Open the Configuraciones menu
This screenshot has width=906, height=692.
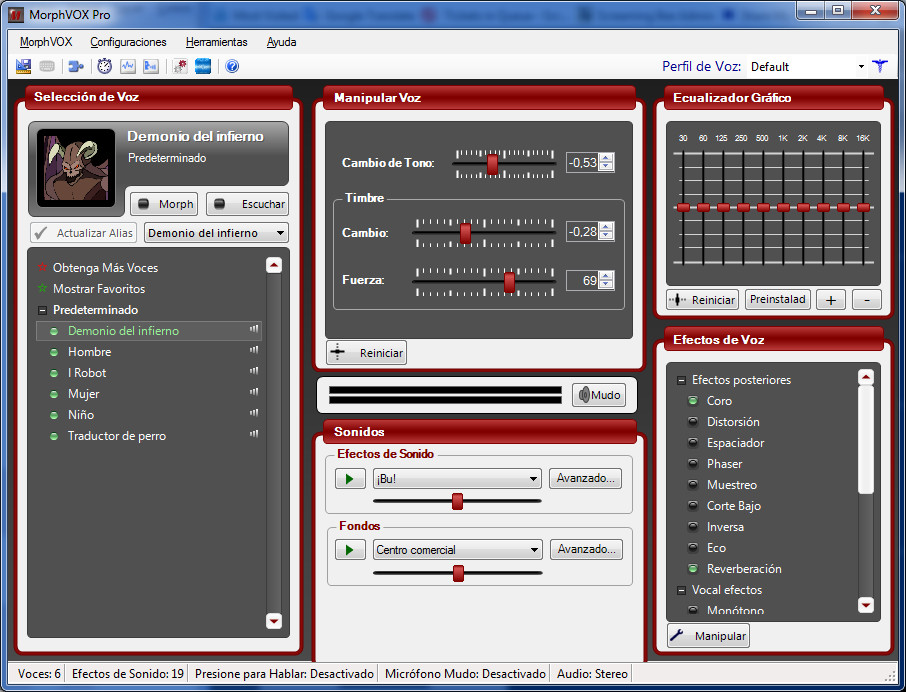[x=128, y=42]
